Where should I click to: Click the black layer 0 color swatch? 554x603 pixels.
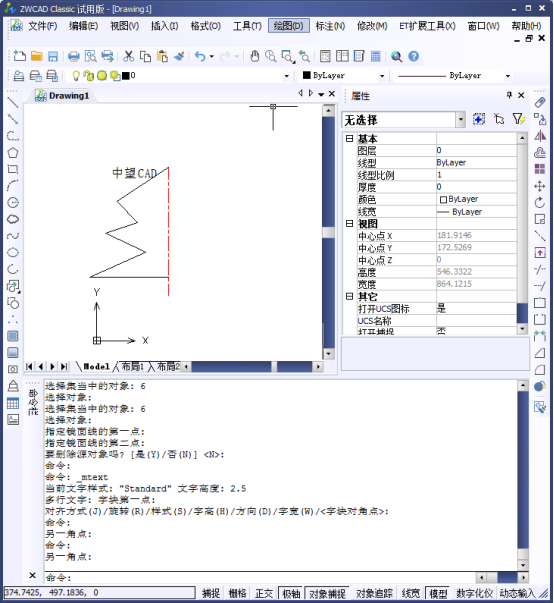125,76
